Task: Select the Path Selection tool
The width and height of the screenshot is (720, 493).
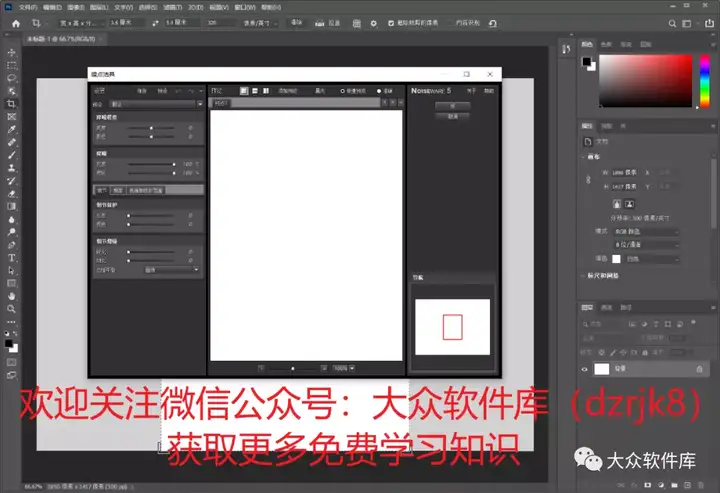Action: coord(11,271)
